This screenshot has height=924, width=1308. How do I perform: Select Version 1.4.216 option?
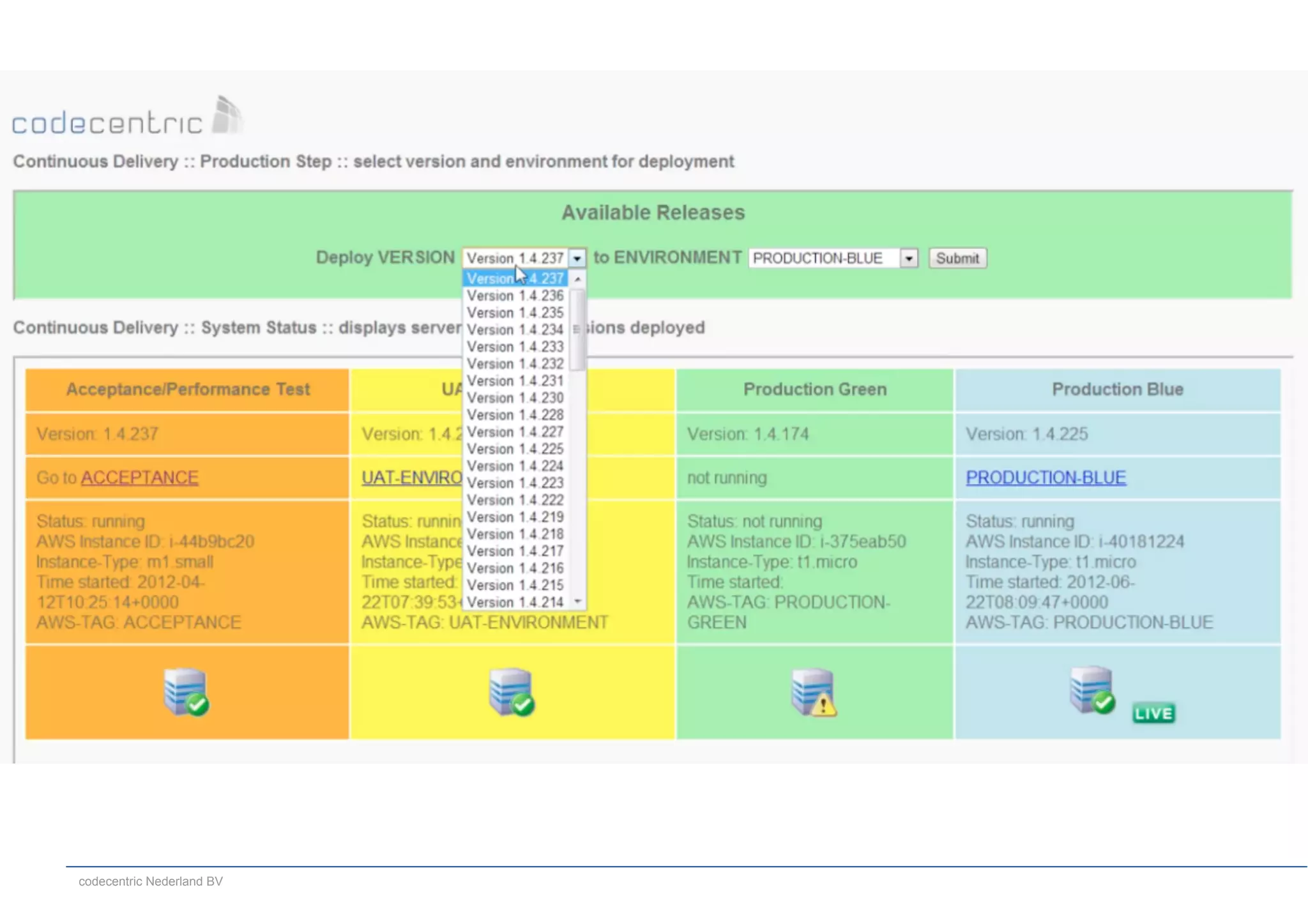(x=515, y=568)
